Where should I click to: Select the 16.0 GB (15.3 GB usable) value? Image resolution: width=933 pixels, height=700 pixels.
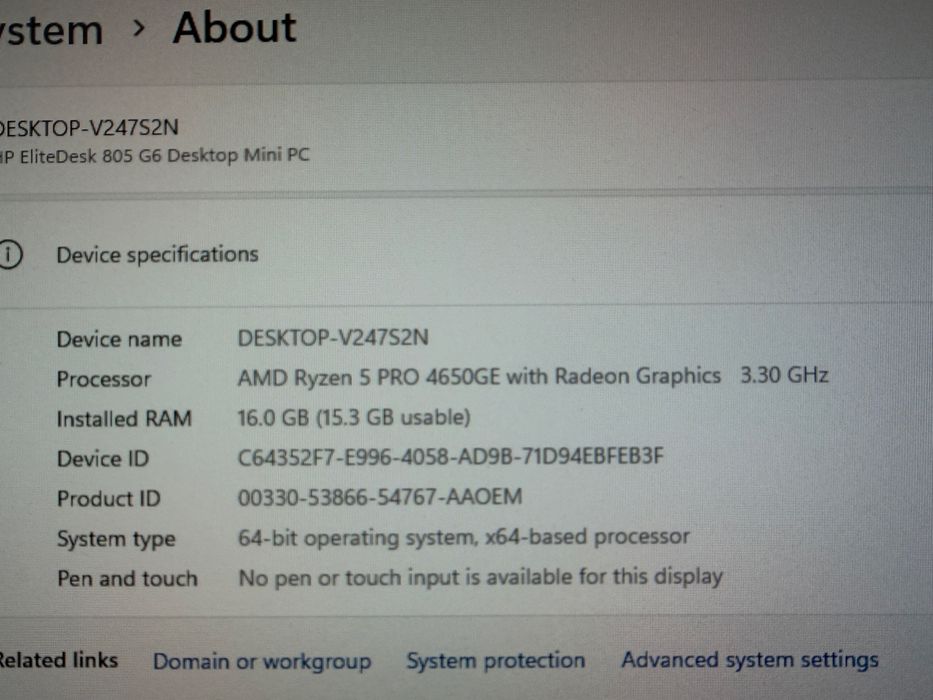[x=354, y=417]
